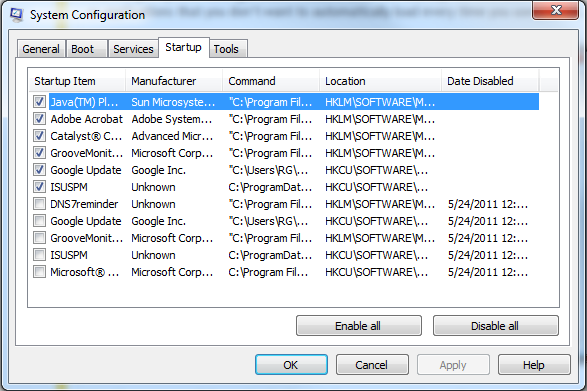This screenshot has height=391, width=587.
Task: Check the disabled Microsoft® startup item
Action: (39, 272)
